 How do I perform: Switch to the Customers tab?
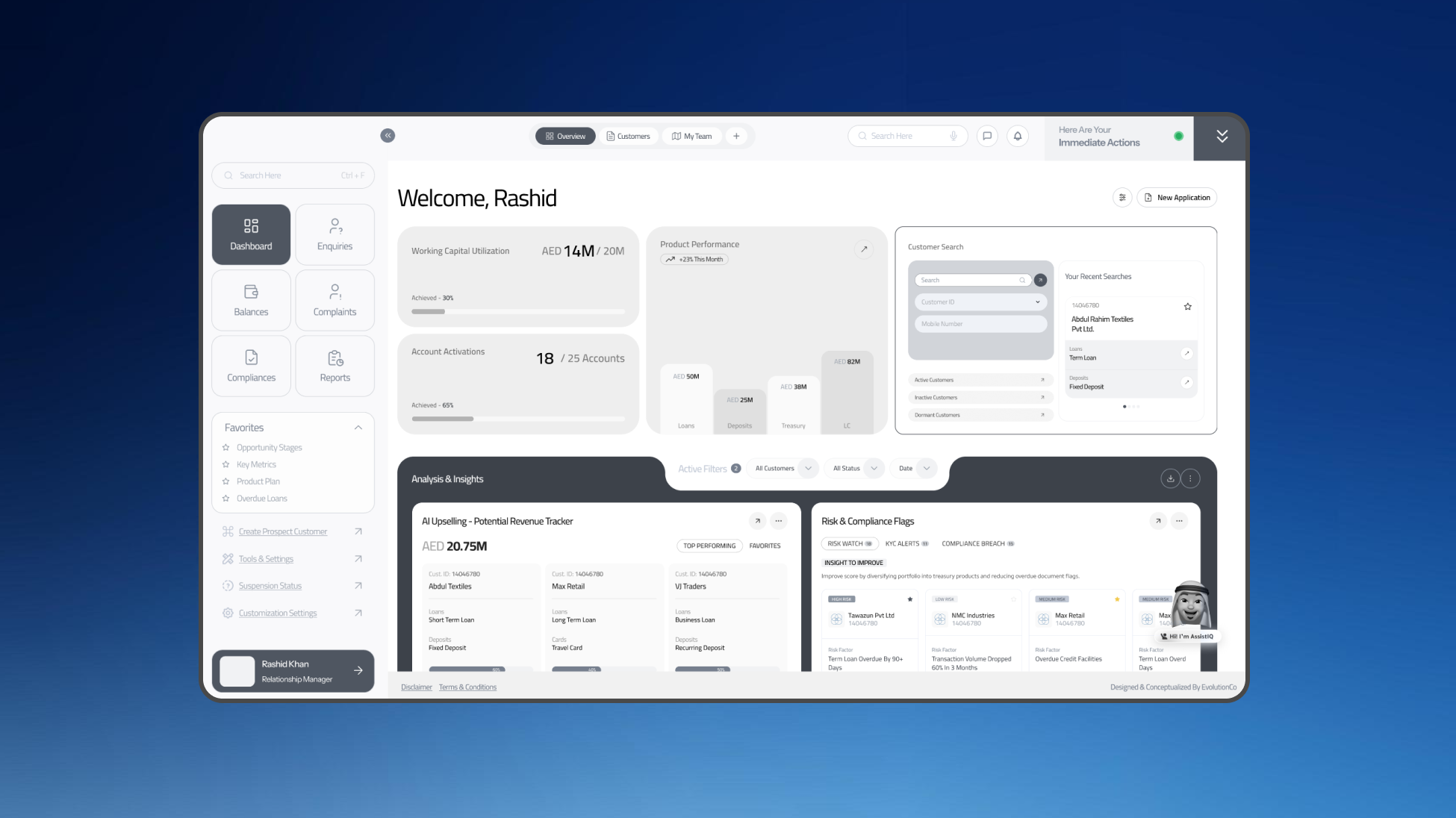click(x=628, y=136)
